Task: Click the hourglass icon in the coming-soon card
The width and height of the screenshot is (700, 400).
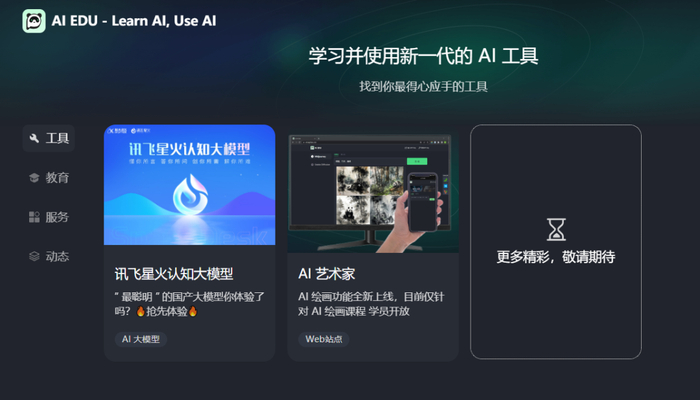Action: coord(556,229)
